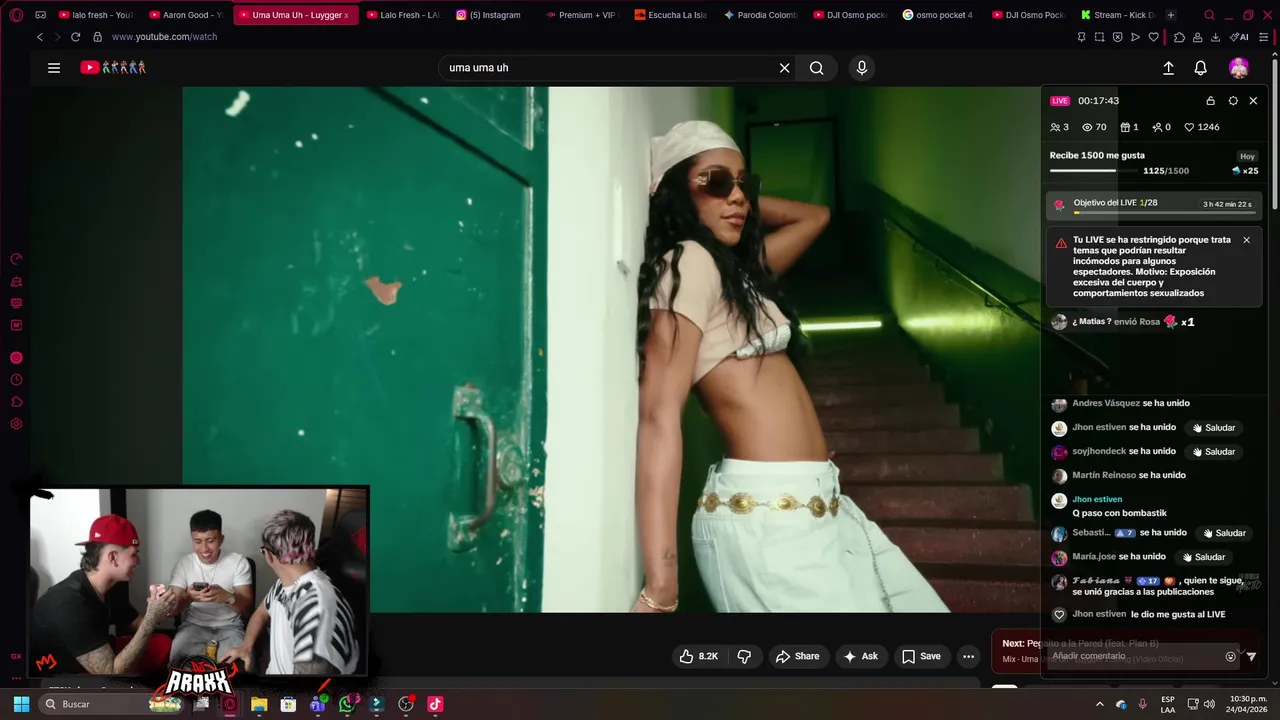The height and width of the screenshot is (720, 1280).
Task: Click the 1125/1500 likes progress bar
Action: tap(1096, 171)
